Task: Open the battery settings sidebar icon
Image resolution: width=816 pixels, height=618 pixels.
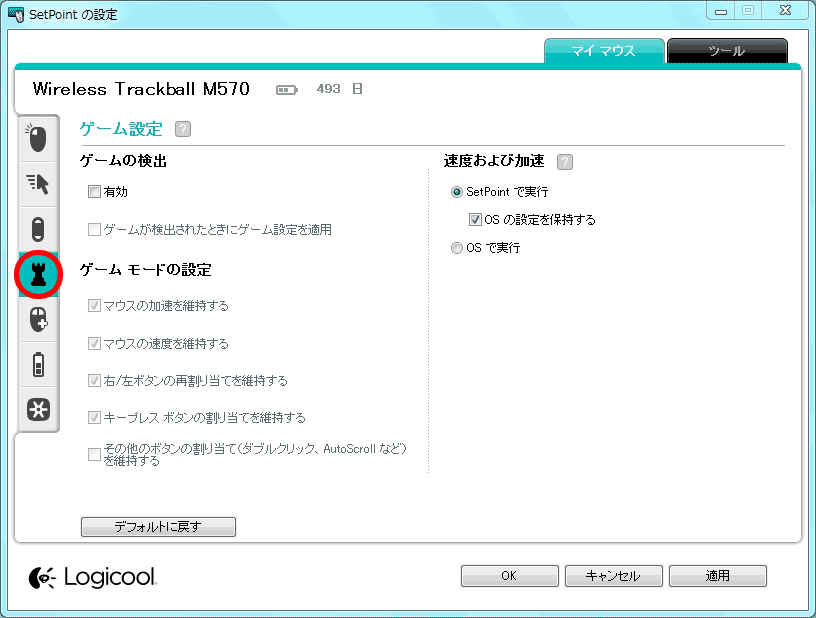Action: (x=38, y=364)
